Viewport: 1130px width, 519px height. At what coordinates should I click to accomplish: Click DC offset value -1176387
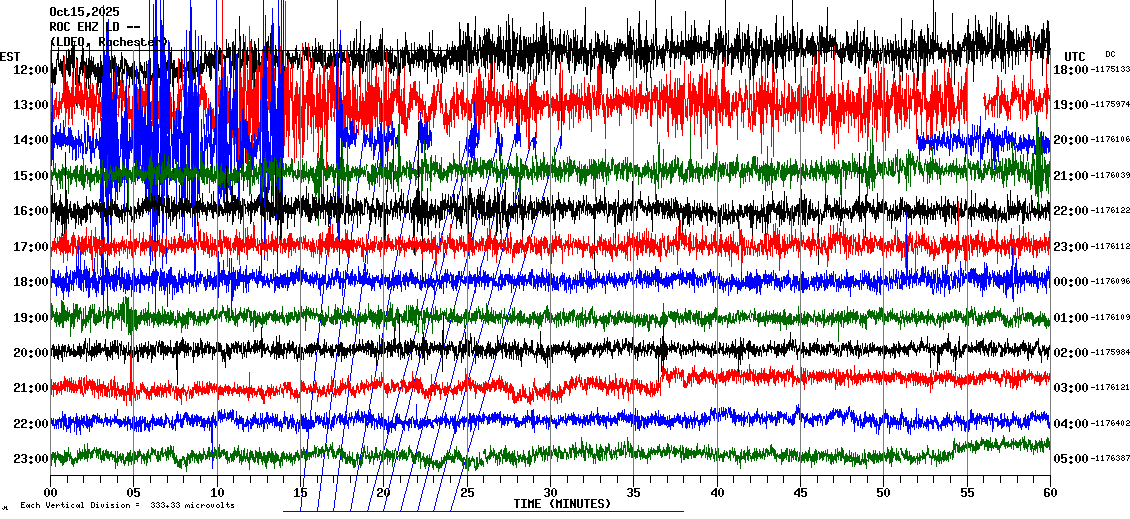pos(1109,458)
